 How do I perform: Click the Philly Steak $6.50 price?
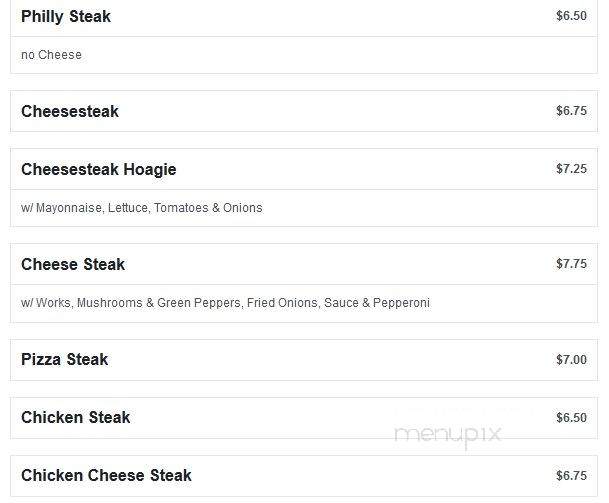571,16
